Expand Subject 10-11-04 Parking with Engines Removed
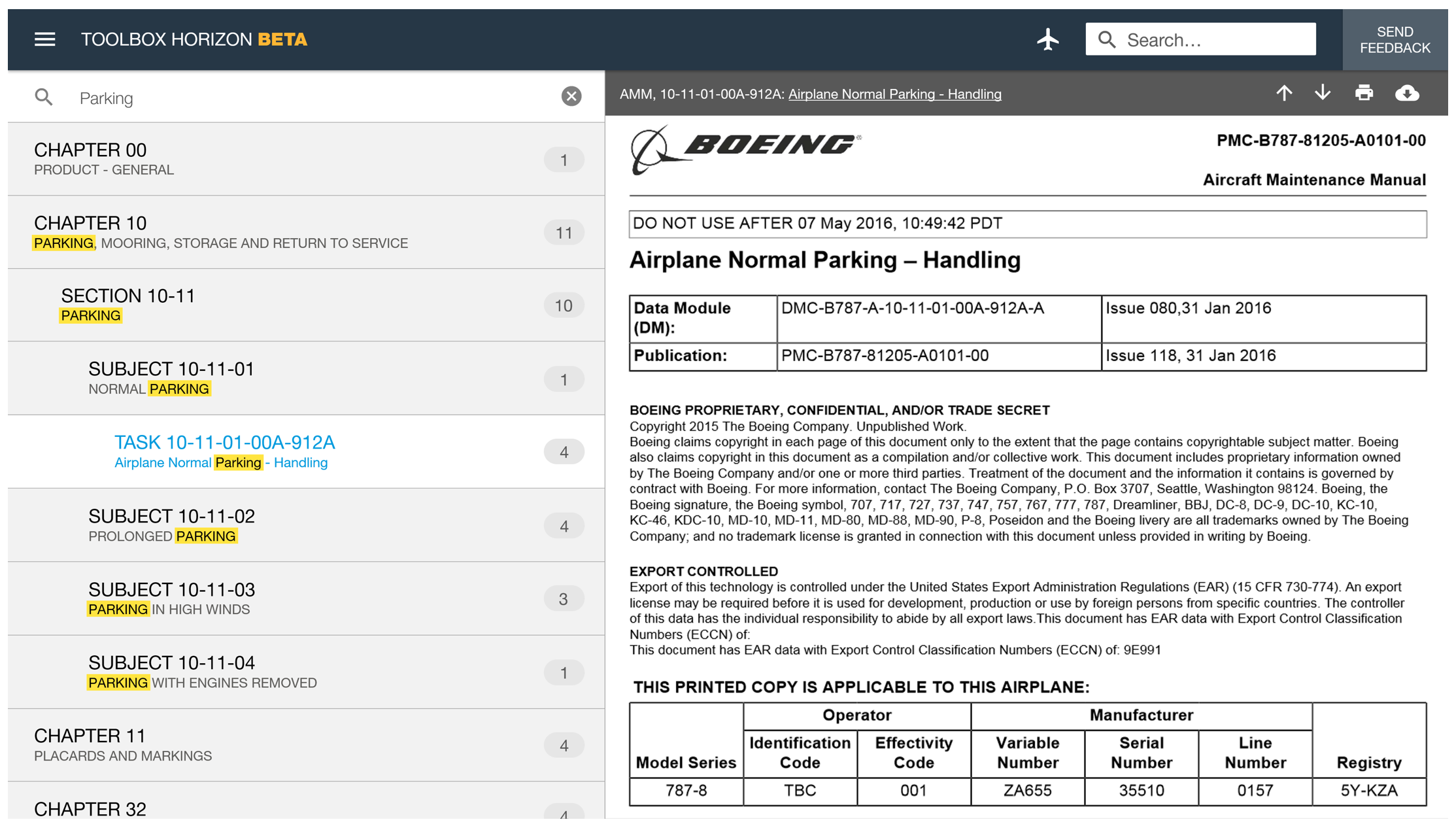The height and width of the screenshot is (826, 1456). coord(306,672)
